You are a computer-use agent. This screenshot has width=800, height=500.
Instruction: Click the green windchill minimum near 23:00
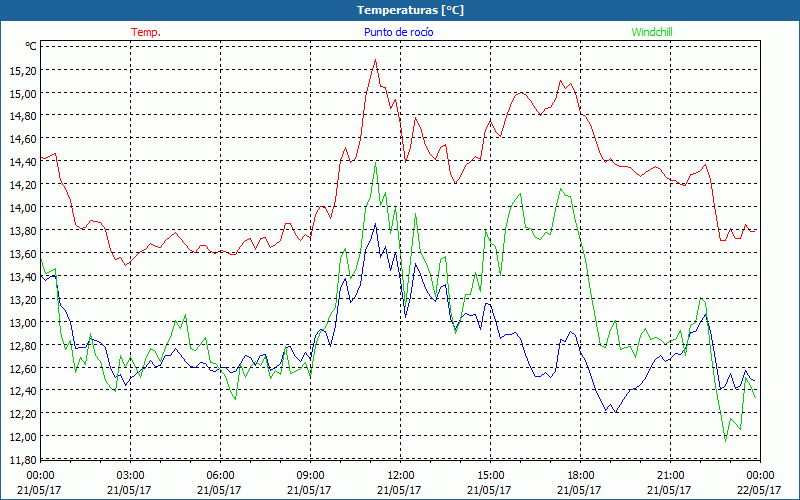click(x=726, y=441)
